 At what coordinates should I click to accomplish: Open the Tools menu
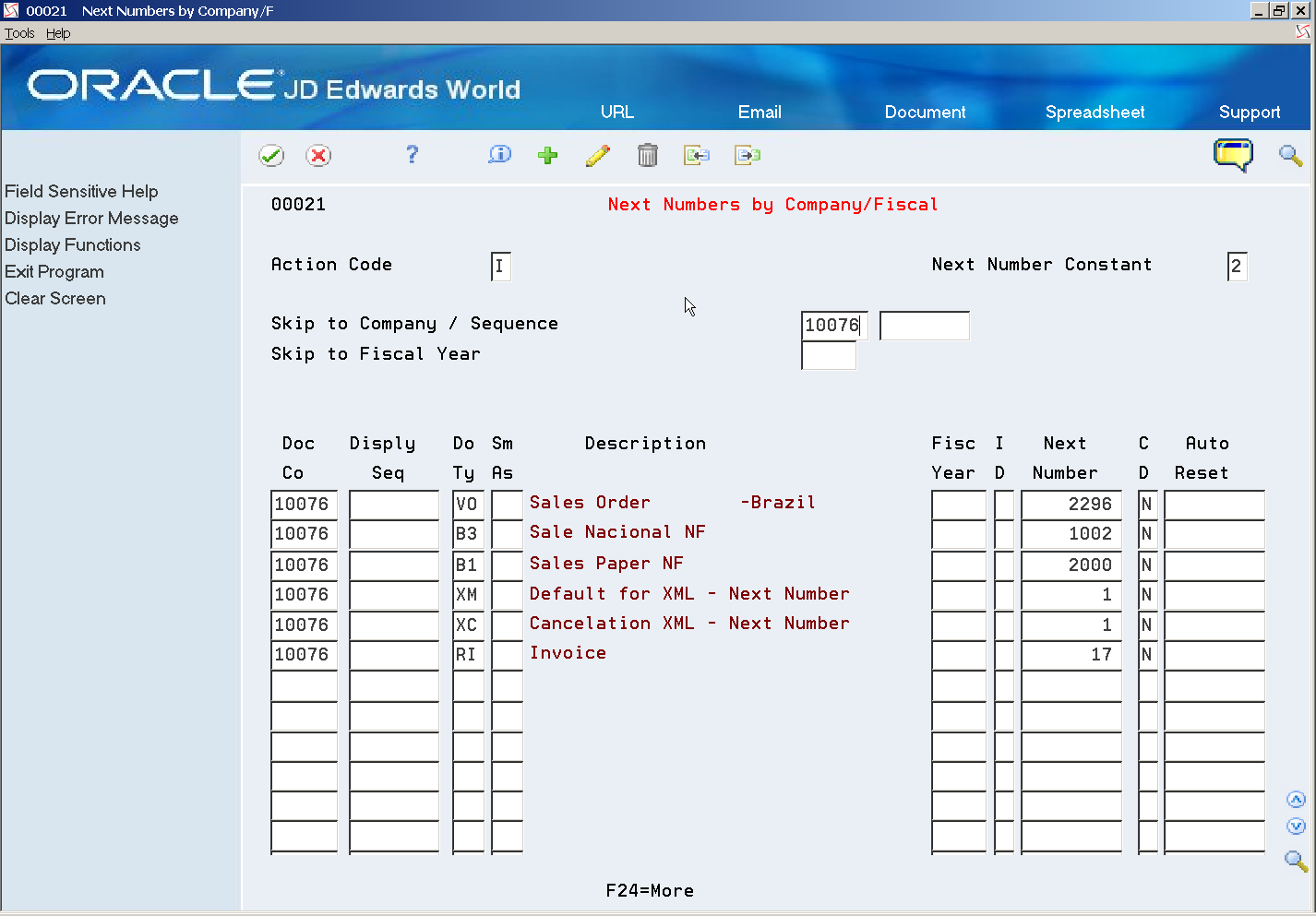tap(19, 33)
